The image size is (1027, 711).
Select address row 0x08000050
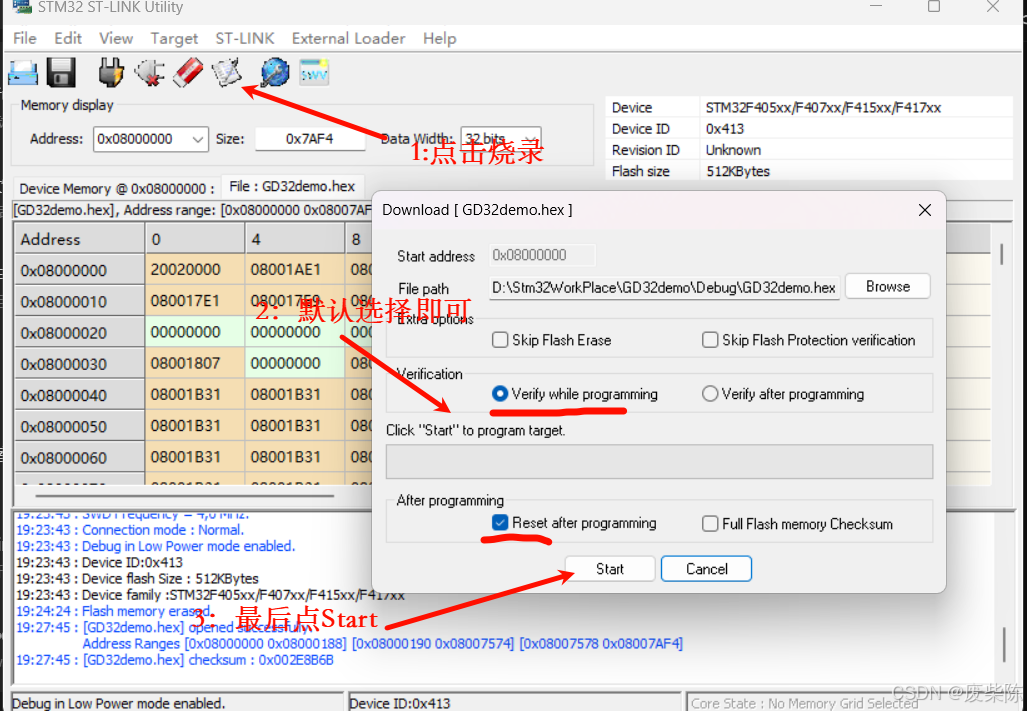coord(79,427)
